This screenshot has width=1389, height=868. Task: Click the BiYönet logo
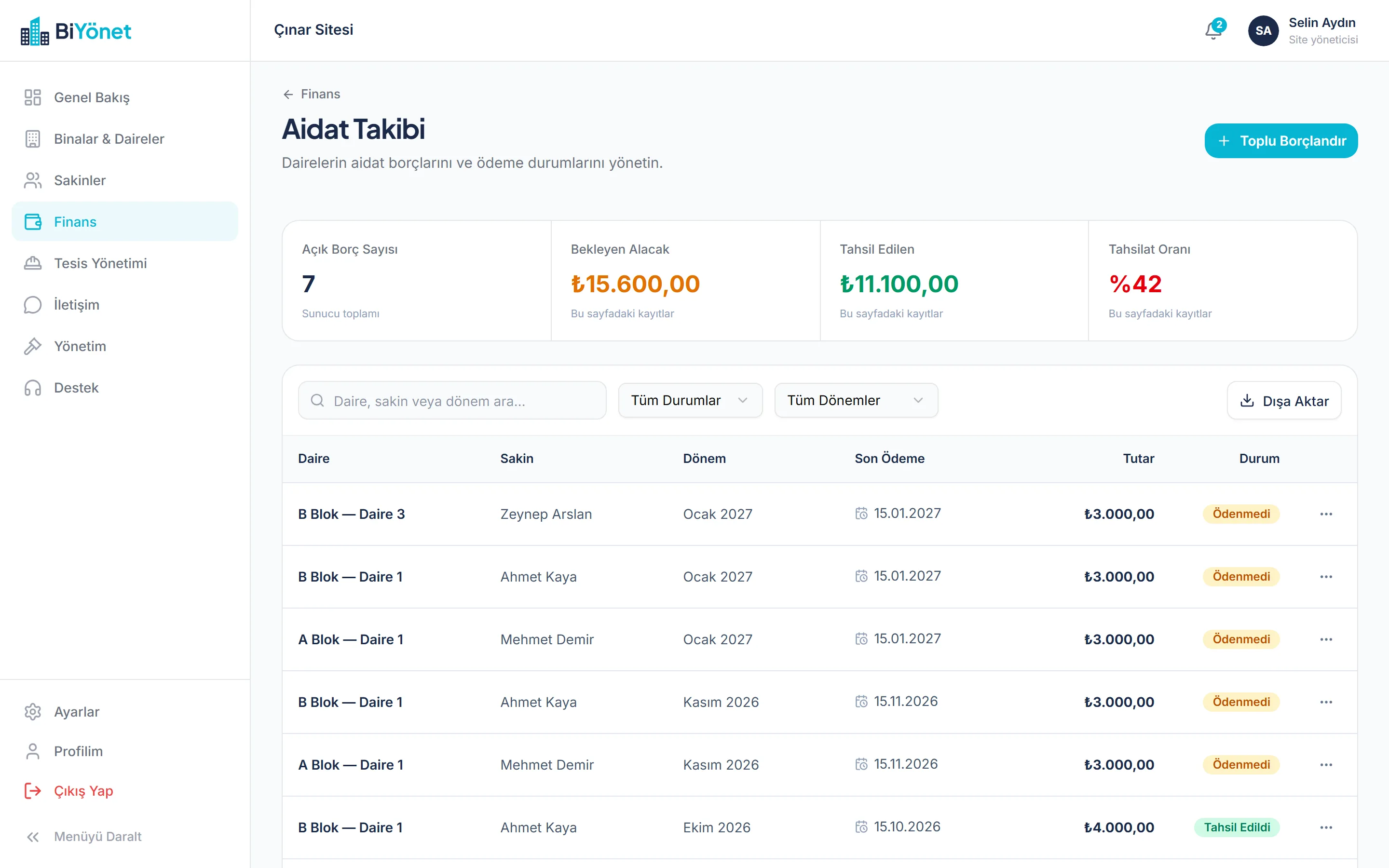point(75,31)
